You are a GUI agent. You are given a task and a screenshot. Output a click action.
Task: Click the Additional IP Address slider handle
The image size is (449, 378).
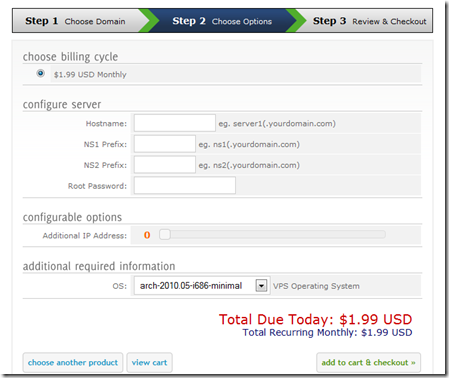coord(165,234)
